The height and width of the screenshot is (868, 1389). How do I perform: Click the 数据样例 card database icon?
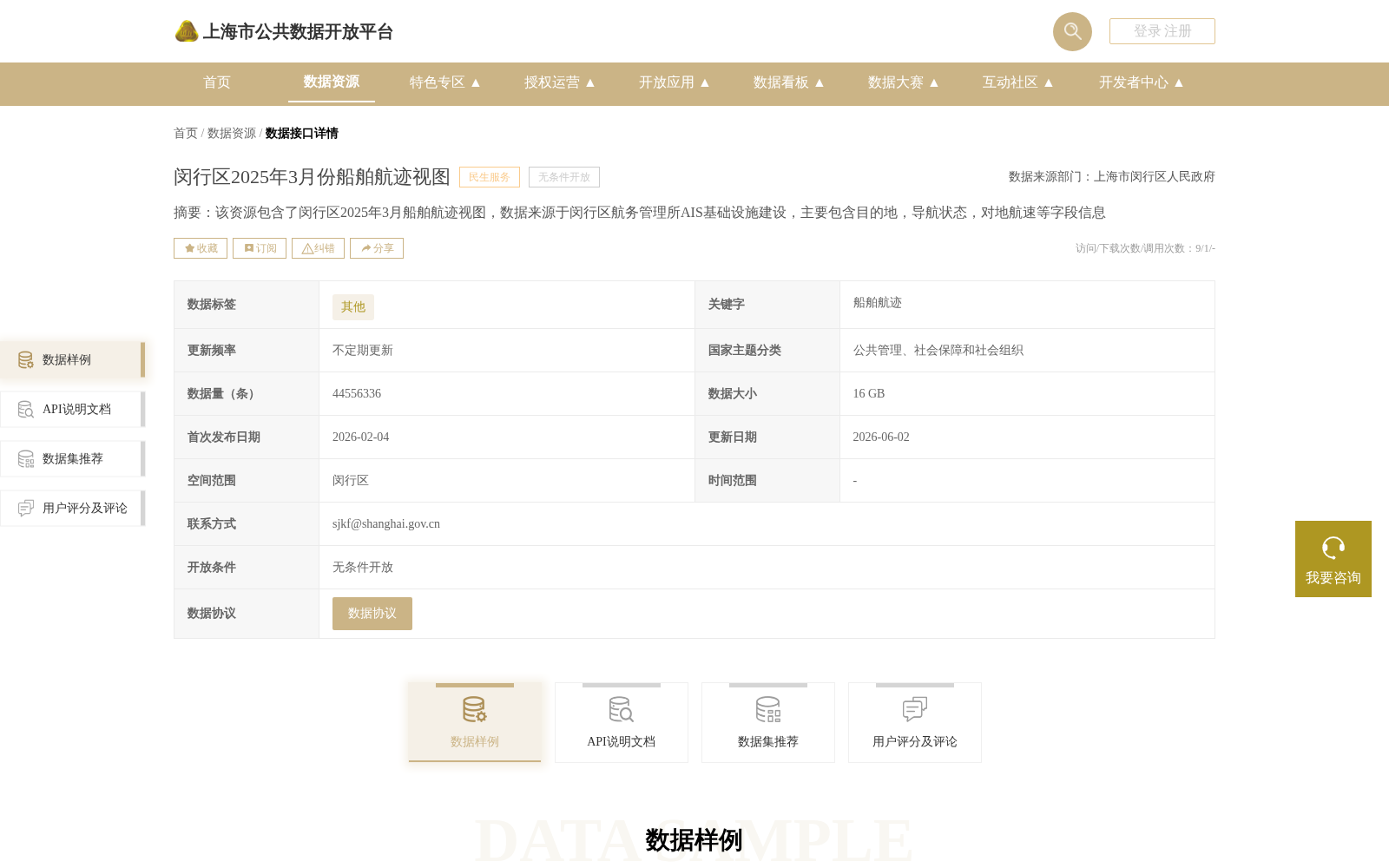[x=475, y=710]
